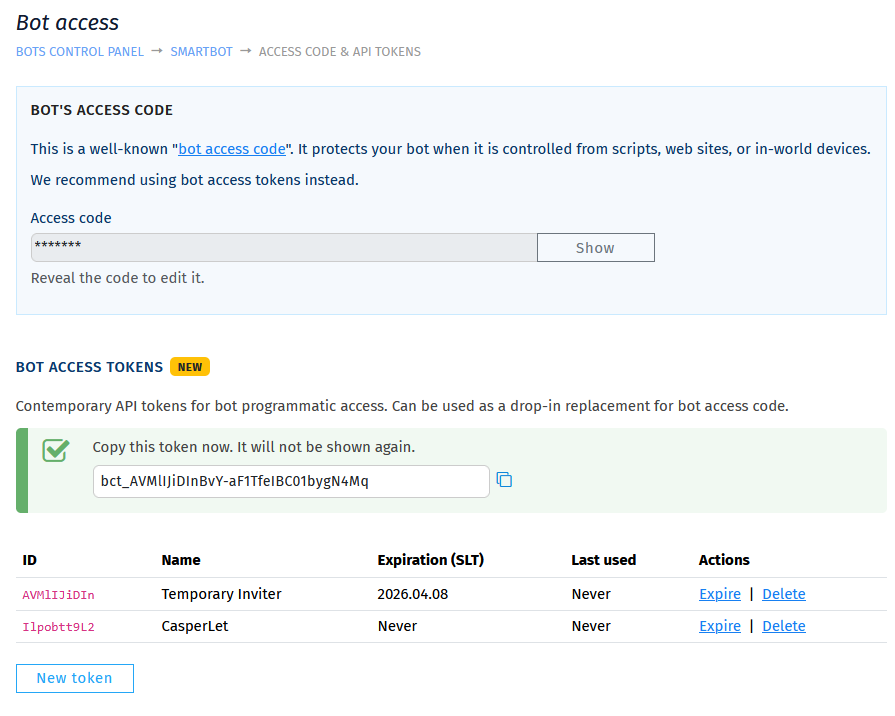Click the yellow NEW badge
This screenshot has height=716, width=895.
click(x=190, y=367)
